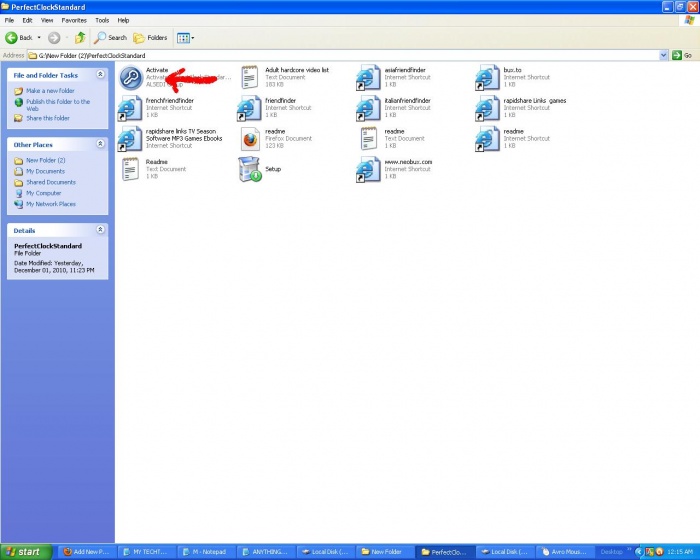
Task: Switch to New Folder taskbar button
Action: tap(384, 552)
